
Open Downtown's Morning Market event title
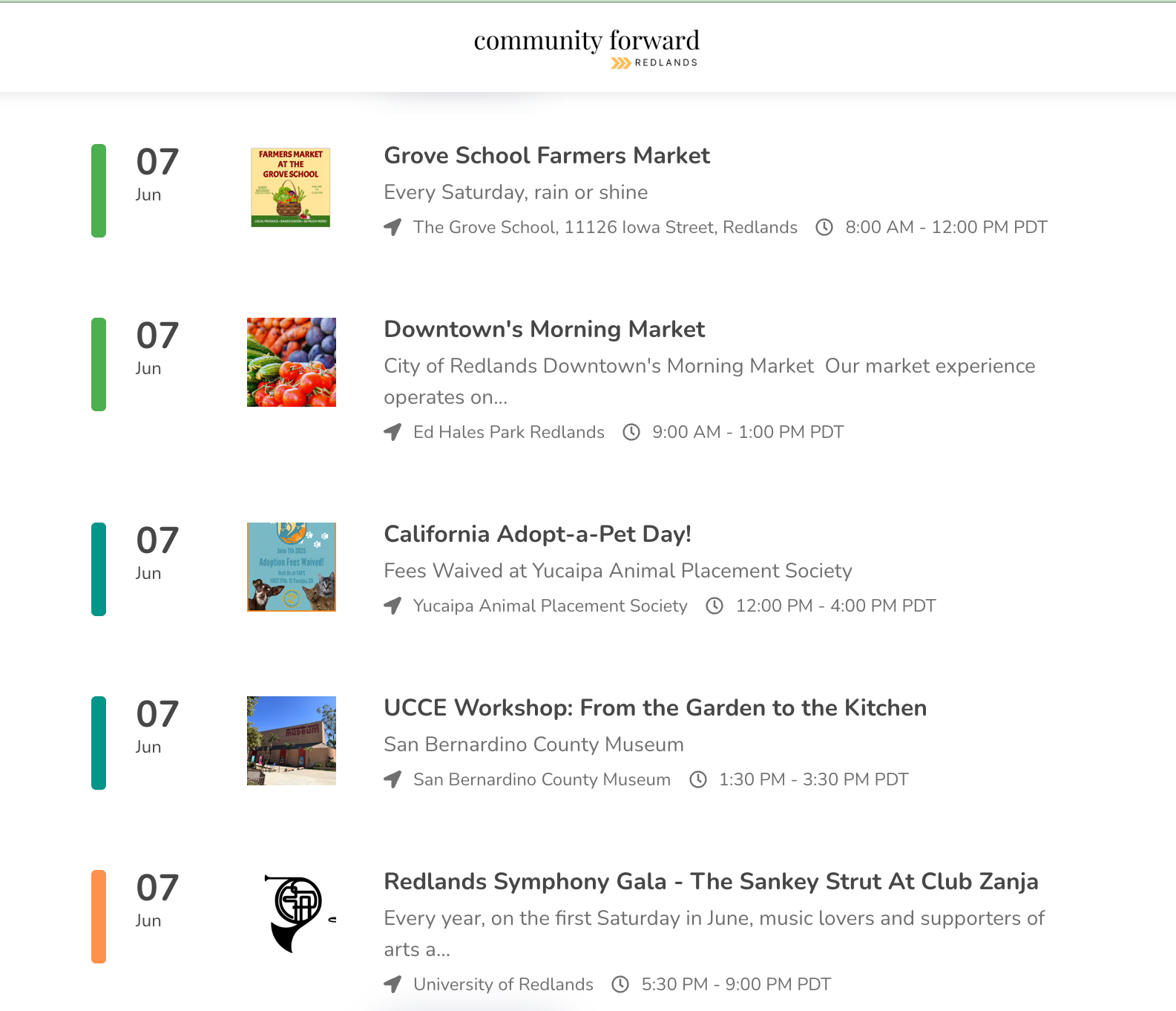pyautogui.click(x=544, y=329)
